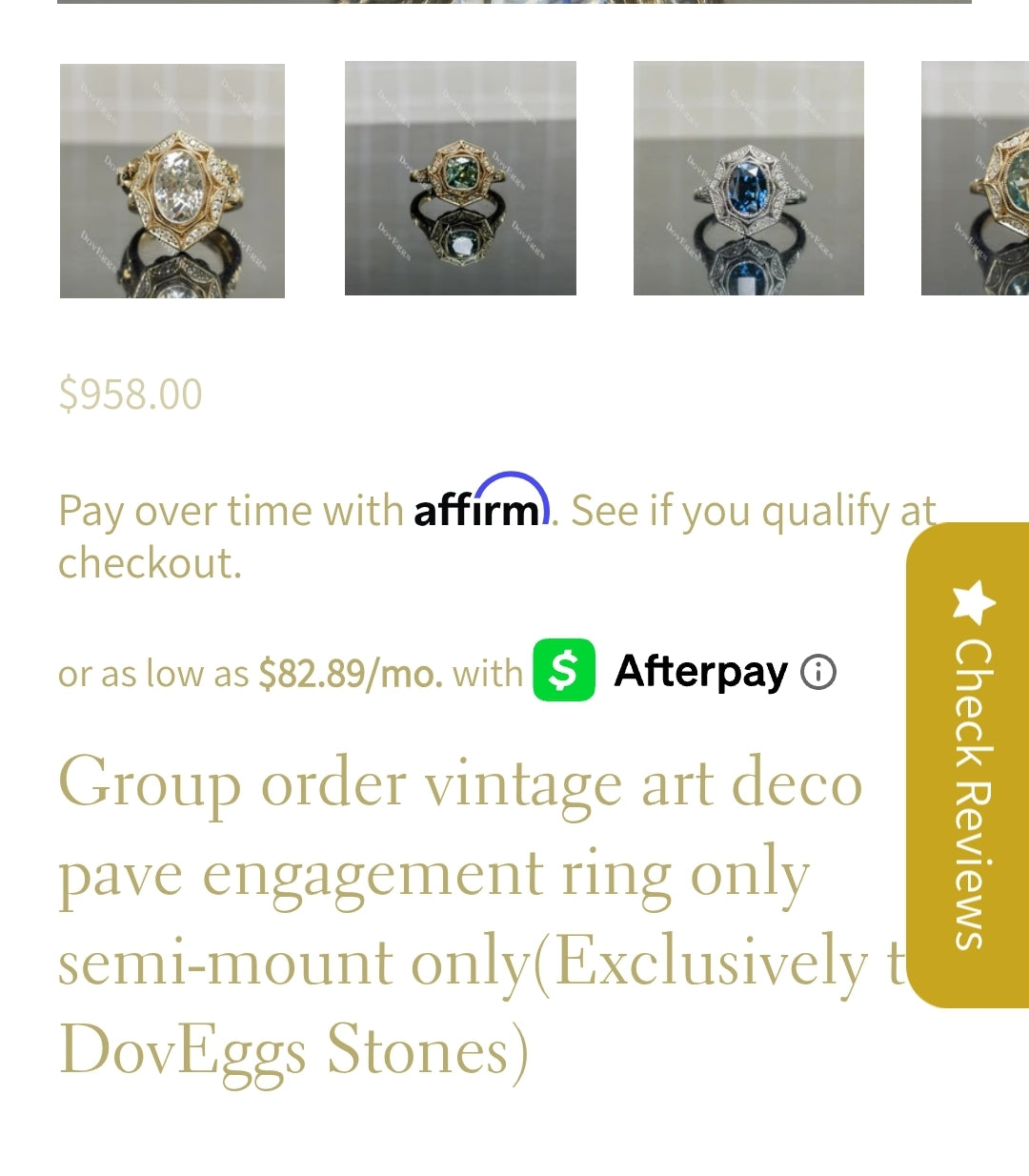Click the Afterpay wordmark

pos(700,672)
